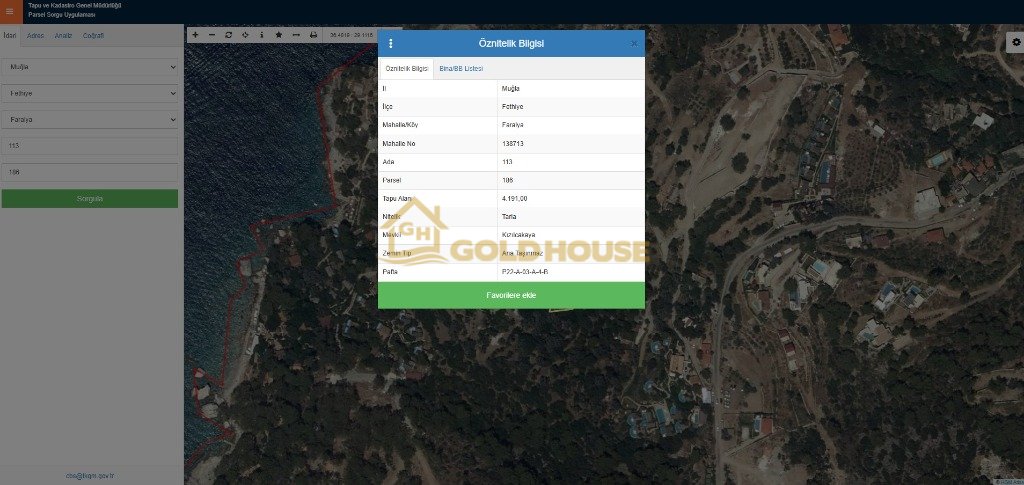Click the green Sorgula button
Viewport: 1024px width, 485px height.
coord(90,198)
